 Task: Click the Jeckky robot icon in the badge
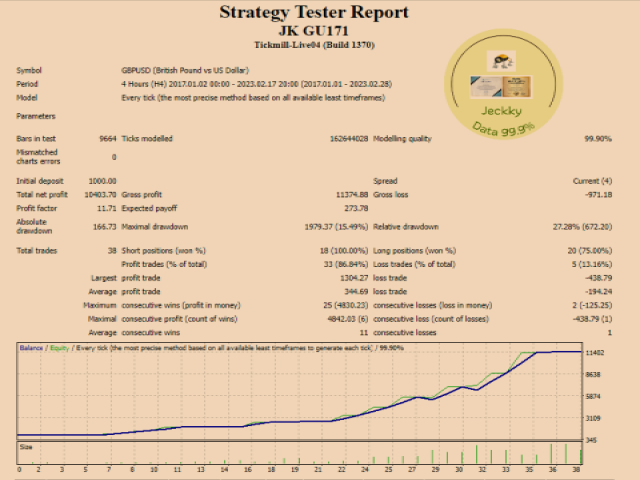coord(501,61)
